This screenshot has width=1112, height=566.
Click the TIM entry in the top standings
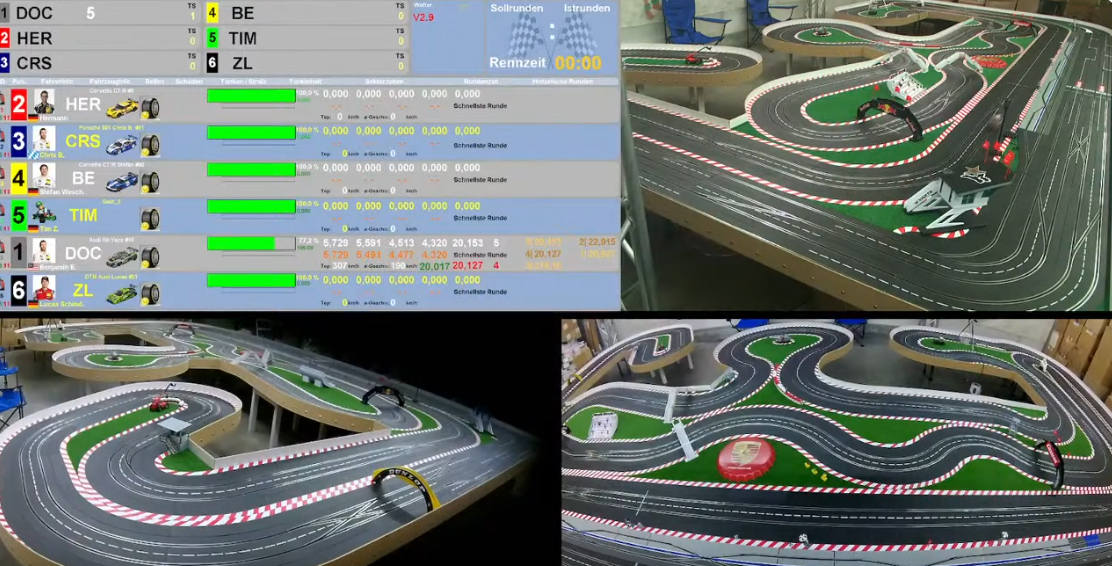(x=242, y=38)
